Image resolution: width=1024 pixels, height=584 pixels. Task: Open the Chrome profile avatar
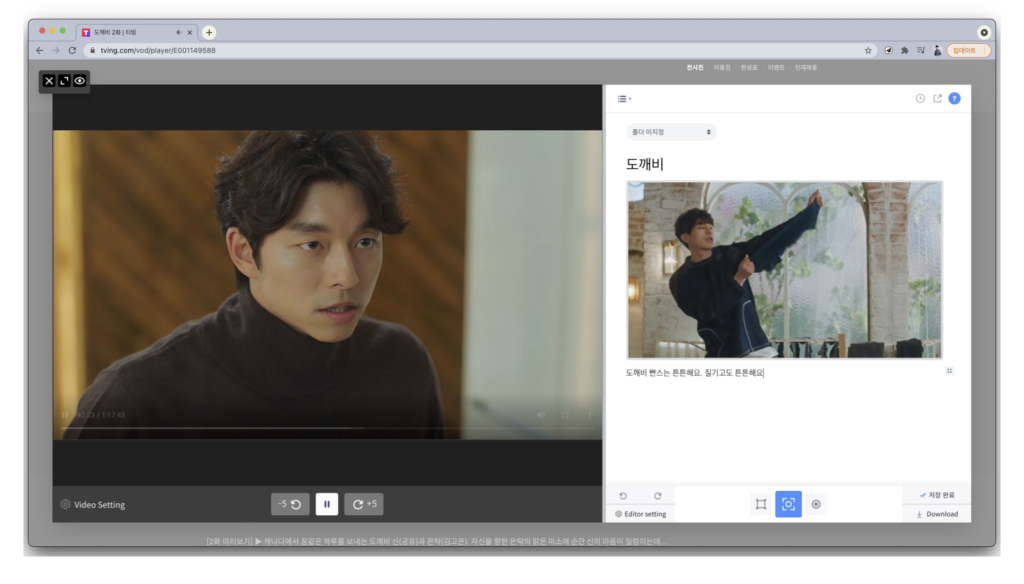(937, 50)
